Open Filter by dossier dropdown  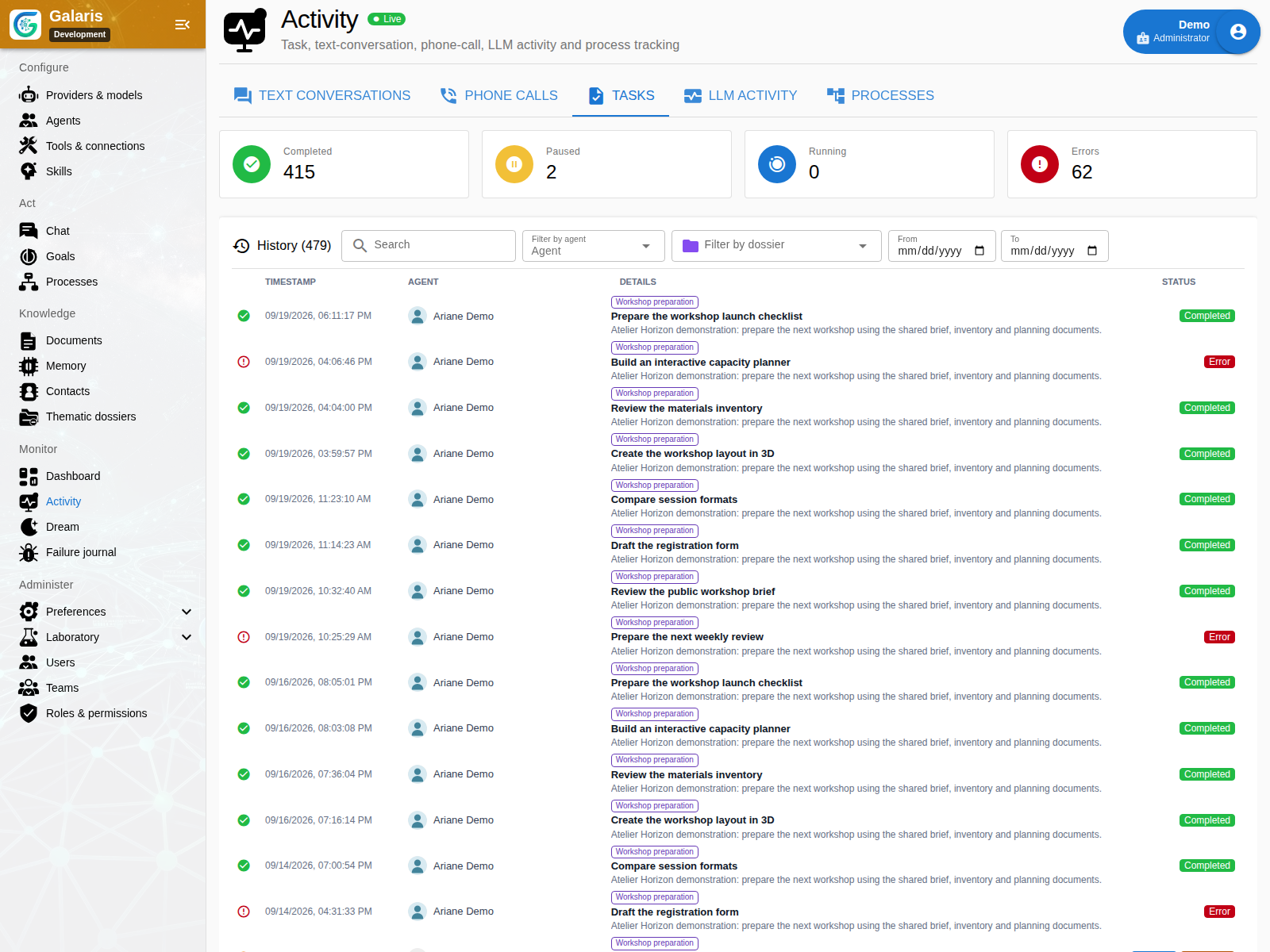click(x=776, y=246)
